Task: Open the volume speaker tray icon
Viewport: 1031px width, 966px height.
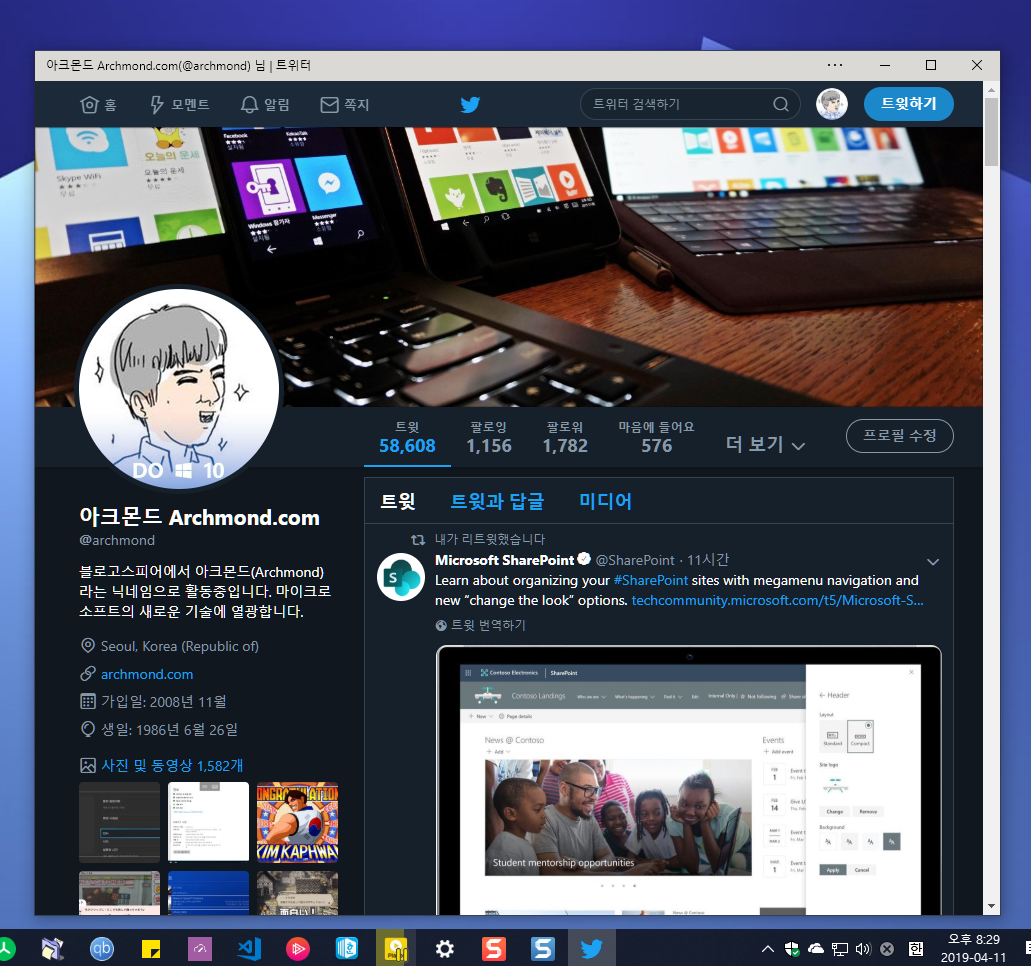Action: point(863,949)
